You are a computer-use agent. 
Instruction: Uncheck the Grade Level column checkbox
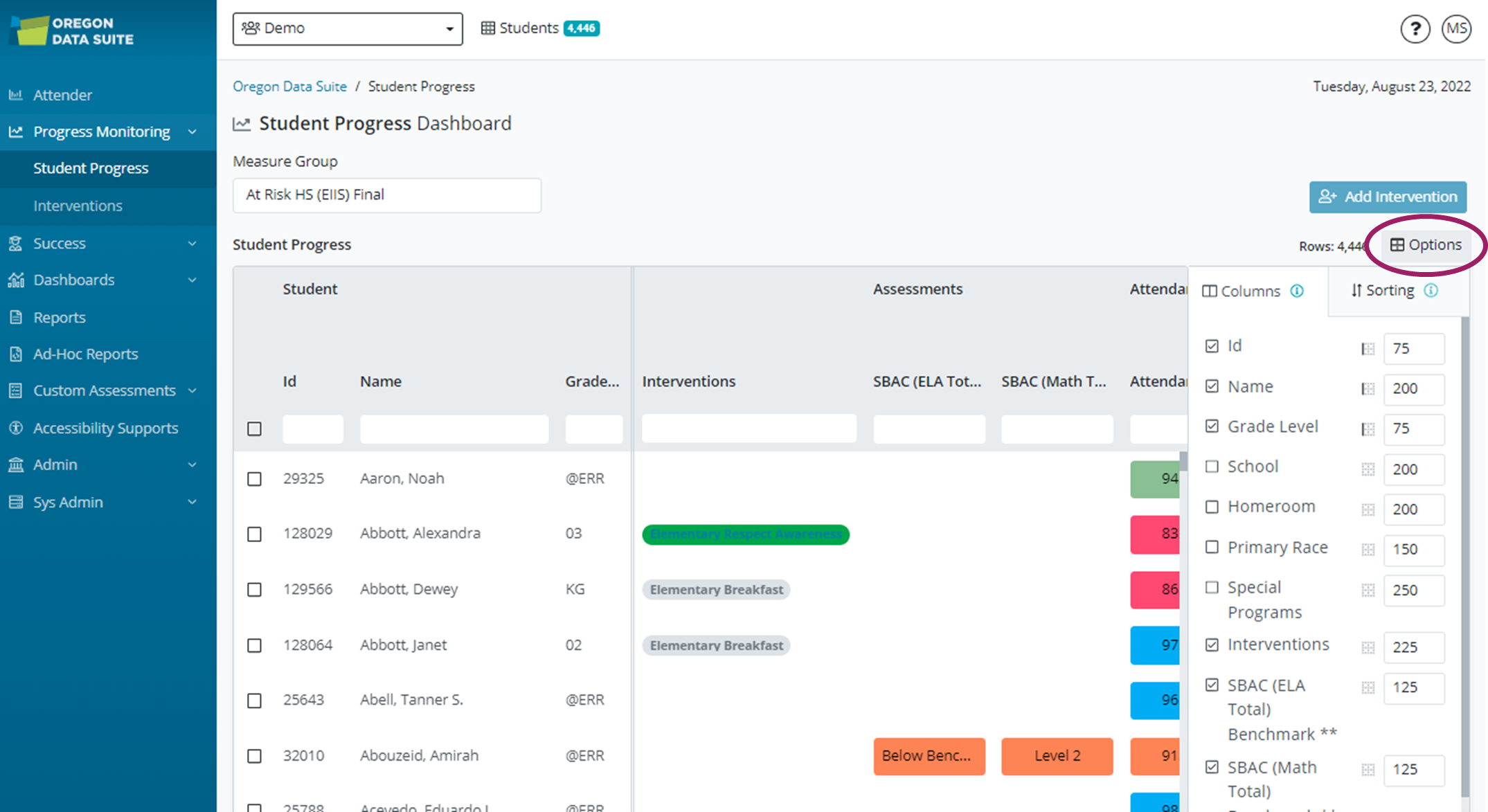coord(1212,426)
